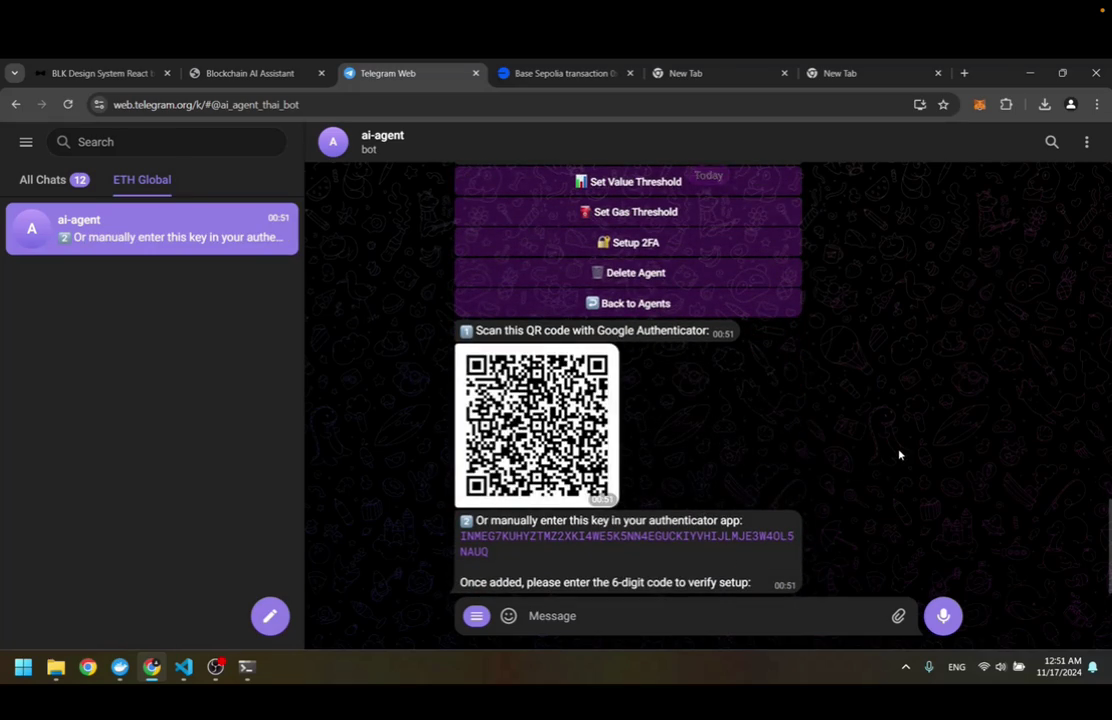
Task: Open the Chrome profile menu
Action: point(1071,105)
